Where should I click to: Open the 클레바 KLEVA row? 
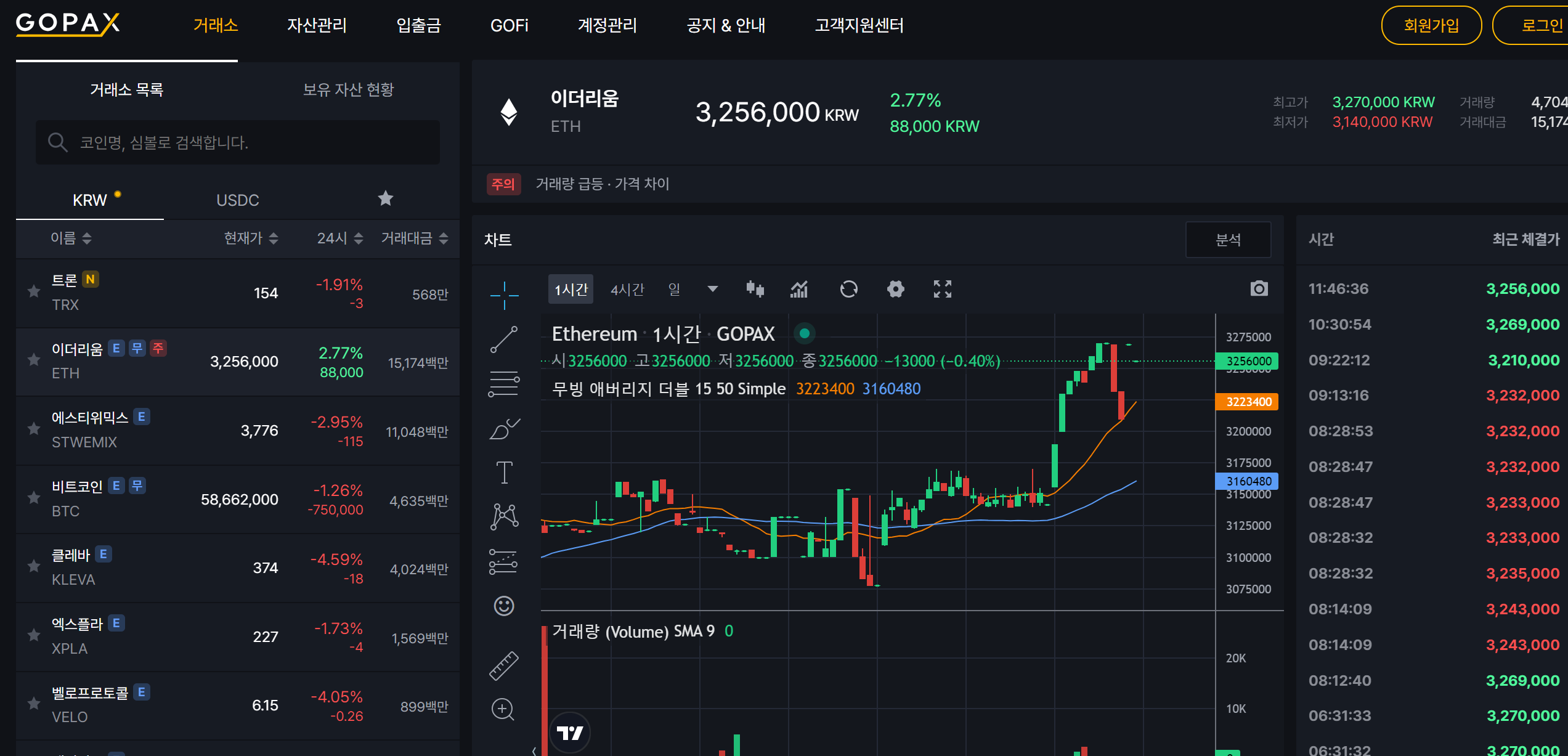click(x=238, y=568)
